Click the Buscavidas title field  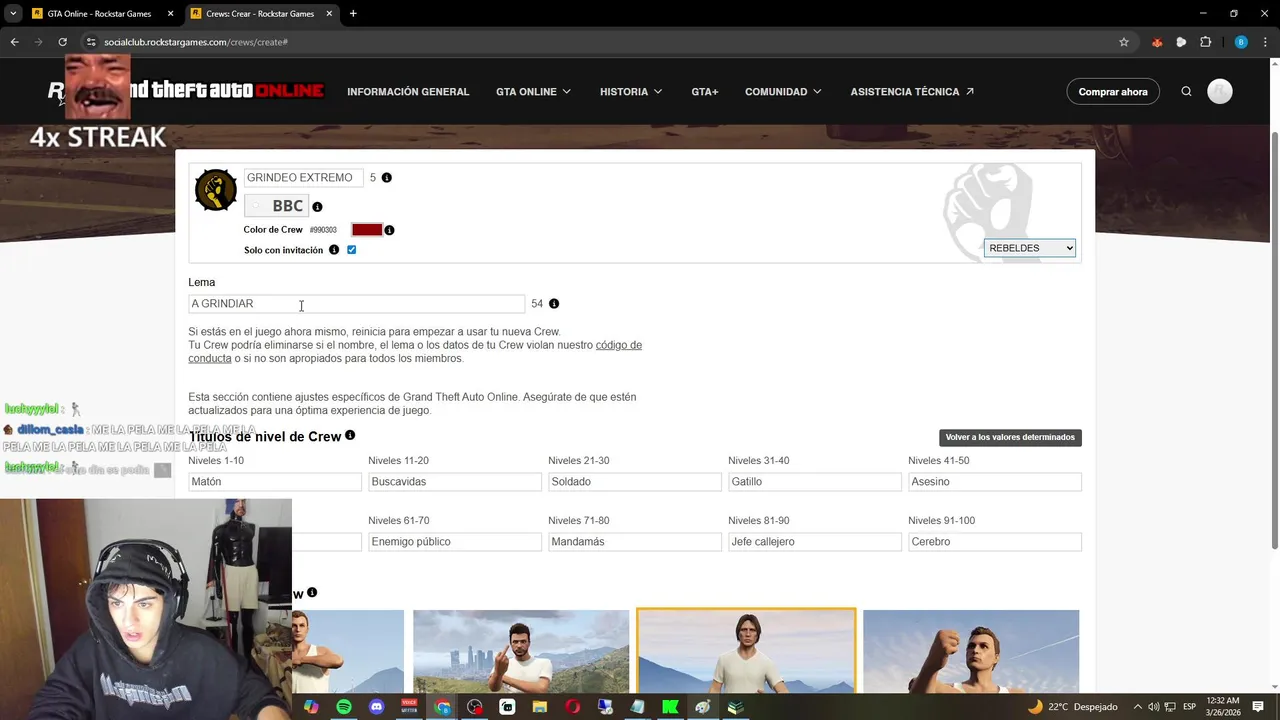(455, 482)
